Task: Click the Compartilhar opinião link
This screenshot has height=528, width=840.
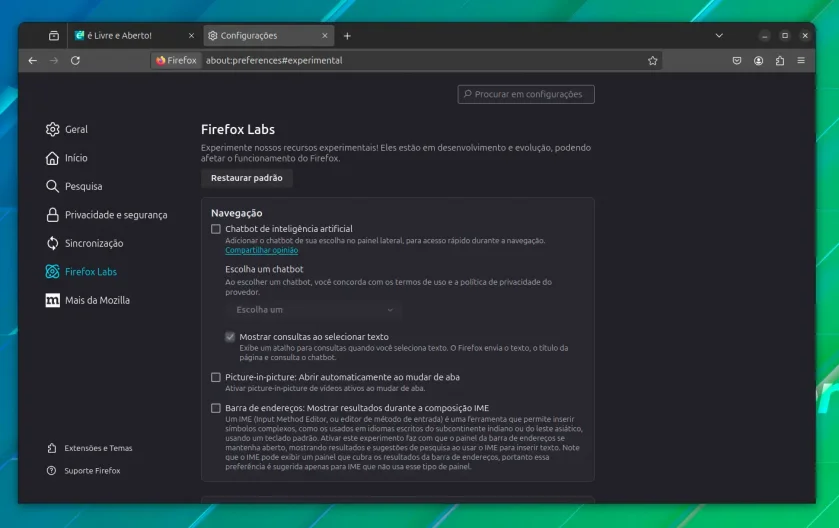Action: [261, 250]
